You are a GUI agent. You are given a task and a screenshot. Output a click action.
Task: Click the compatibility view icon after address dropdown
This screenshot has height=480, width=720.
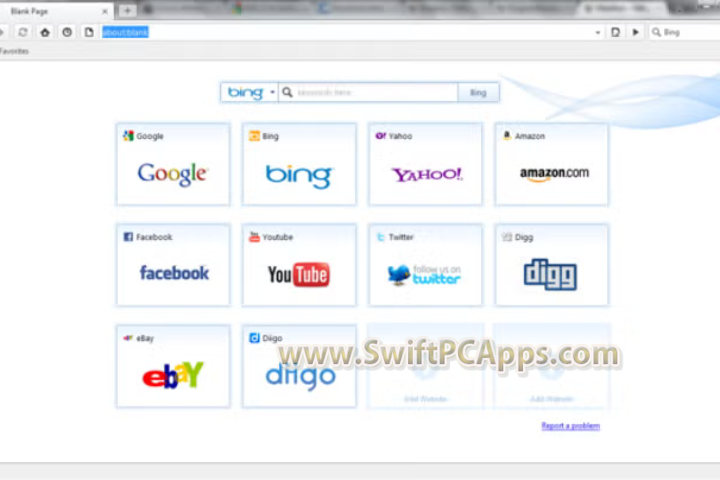tap(616, 32)
